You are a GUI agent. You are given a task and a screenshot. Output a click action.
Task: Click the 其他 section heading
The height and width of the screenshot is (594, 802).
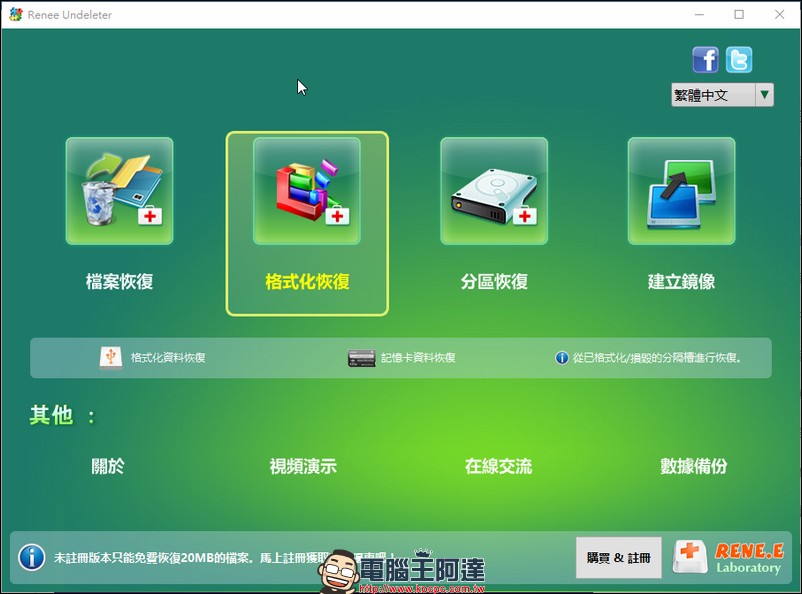coord(61,415)
